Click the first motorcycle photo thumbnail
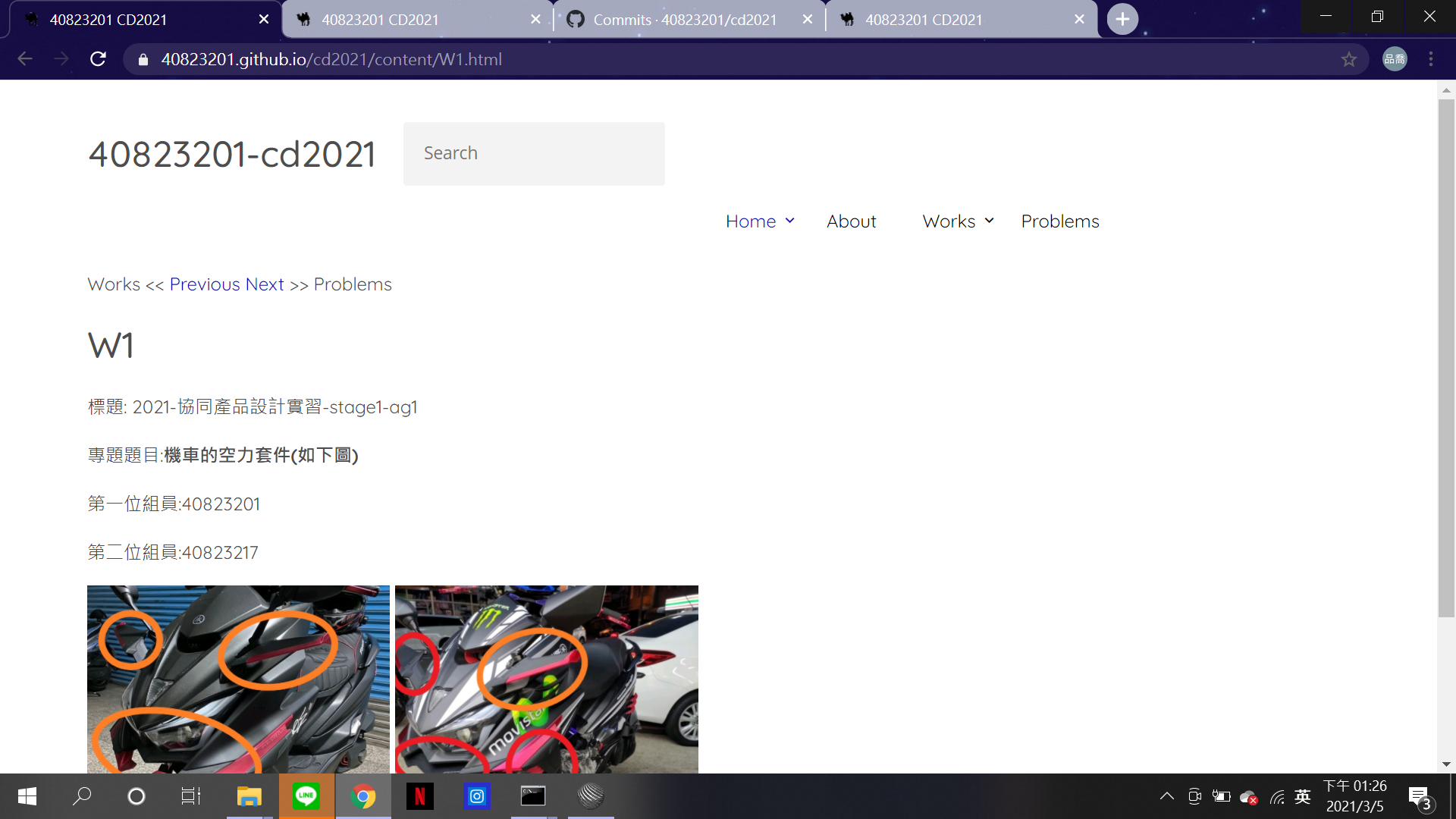Image resolution: width=1456 pixels, height=819 pixels. tap(238, 679)
